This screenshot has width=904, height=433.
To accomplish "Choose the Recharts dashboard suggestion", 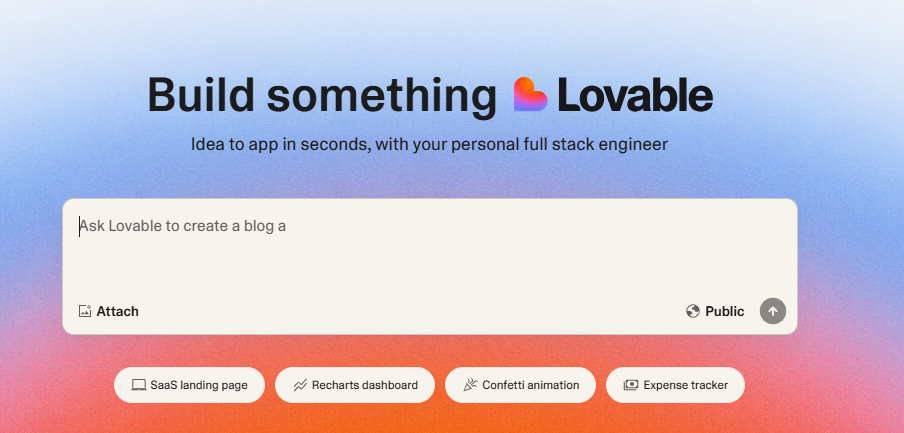I will tap(355, 385).
